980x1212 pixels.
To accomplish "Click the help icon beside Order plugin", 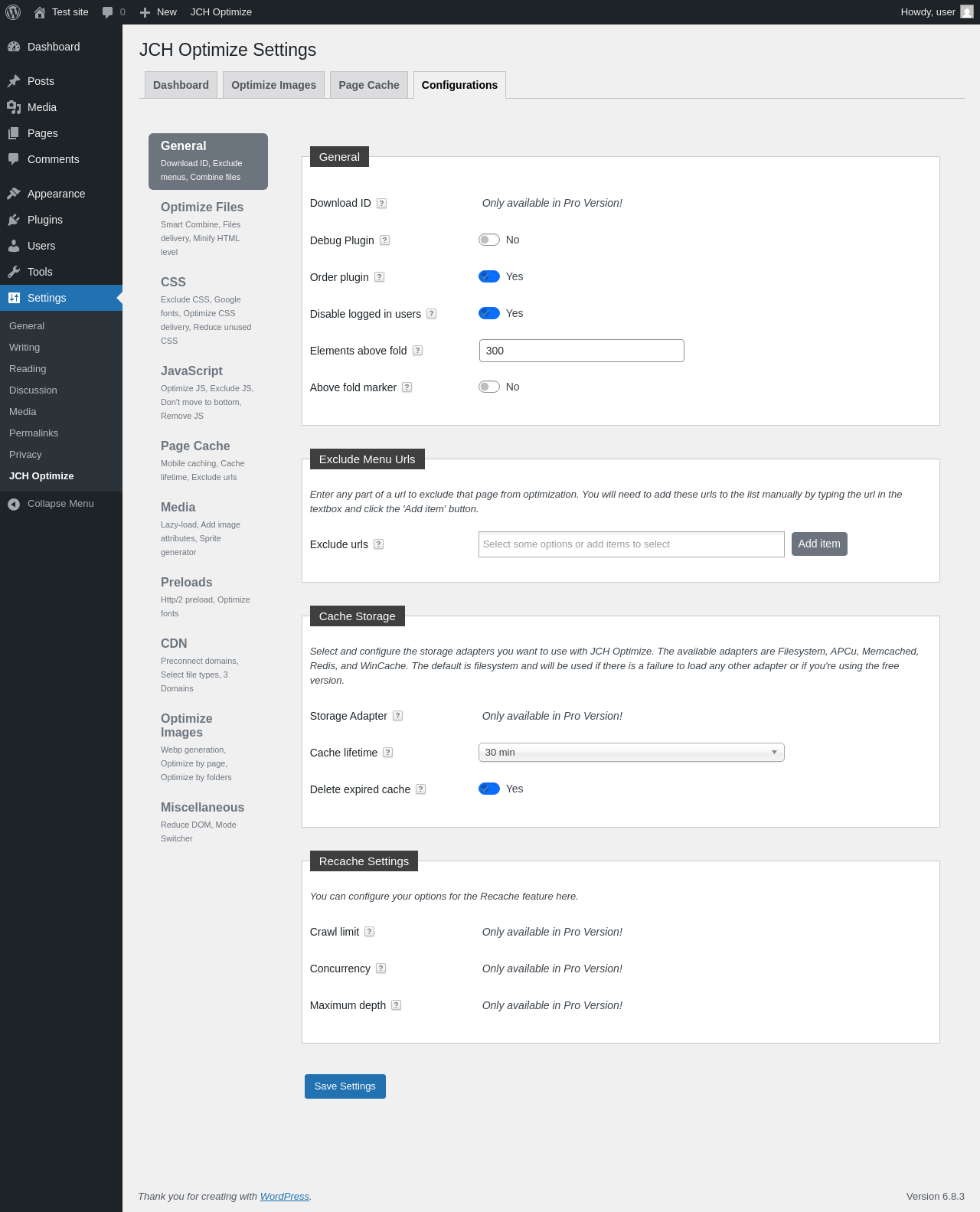I will (x=379, y=277).
